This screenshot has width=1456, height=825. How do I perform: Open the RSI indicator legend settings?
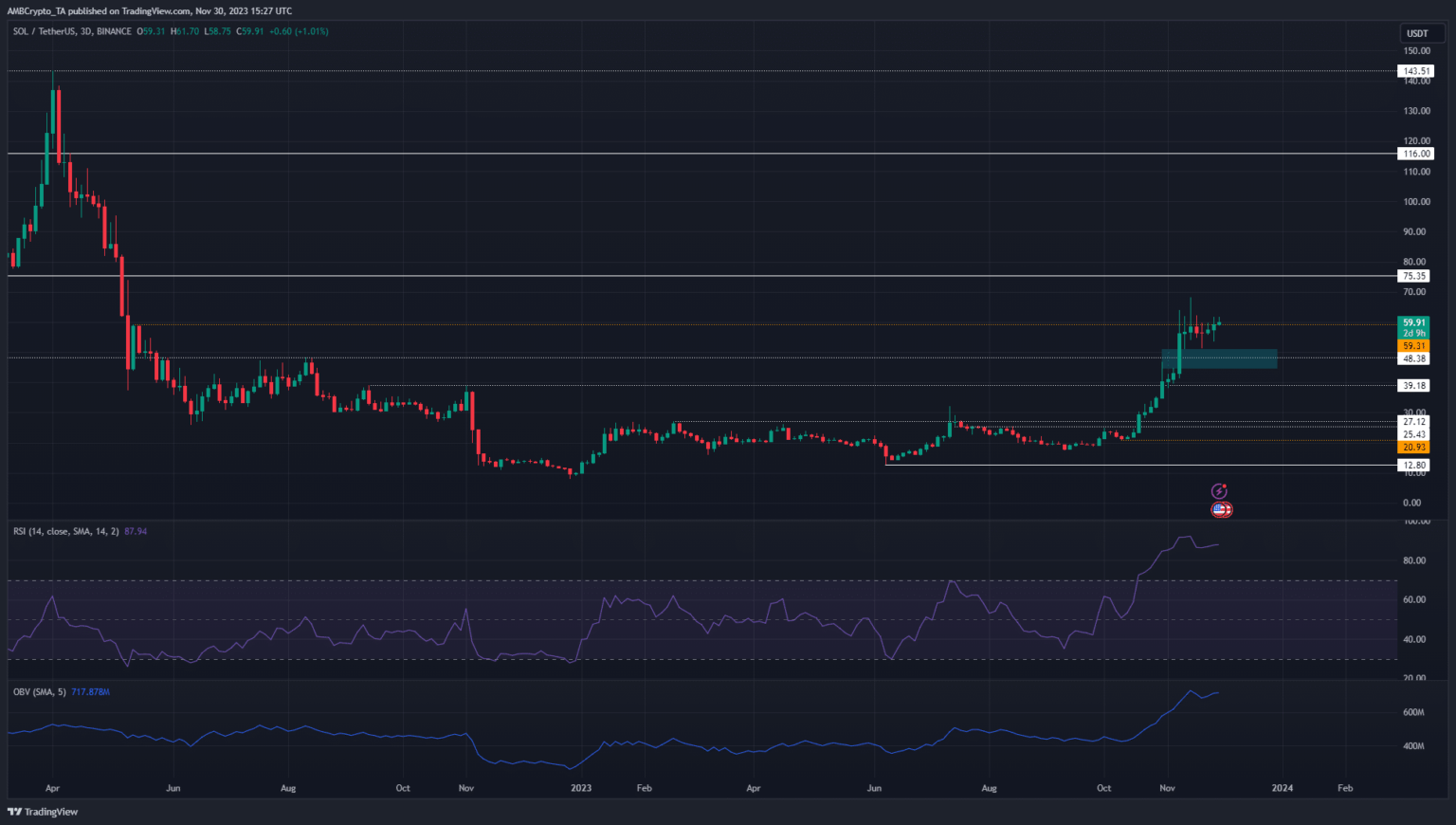point(66,531)
